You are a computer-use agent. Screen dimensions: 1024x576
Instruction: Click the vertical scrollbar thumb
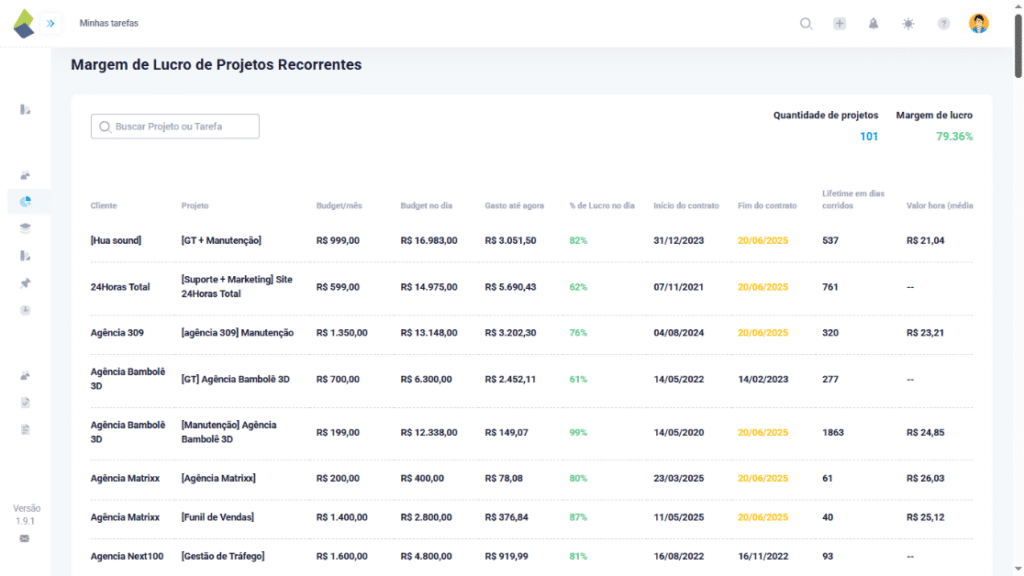click(x=1017, y=46)
